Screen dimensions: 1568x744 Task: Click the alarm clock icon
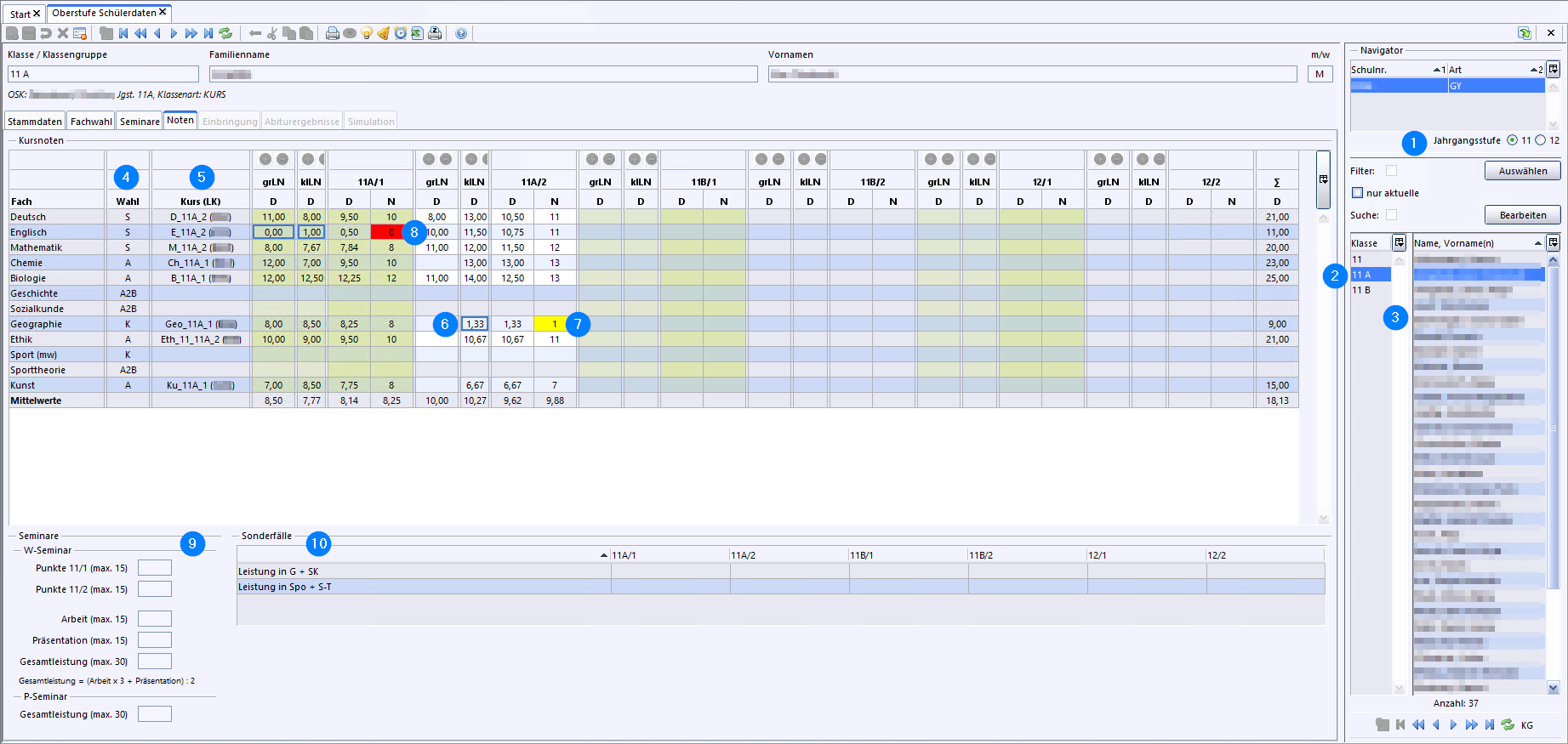pyautogui.click(x=401, y=33)
